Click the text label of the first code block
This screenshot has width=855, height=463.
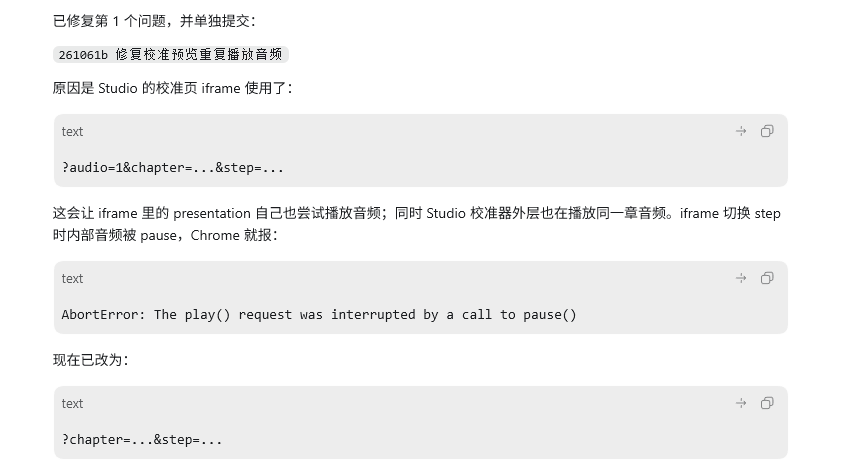(x=72, y=131)
